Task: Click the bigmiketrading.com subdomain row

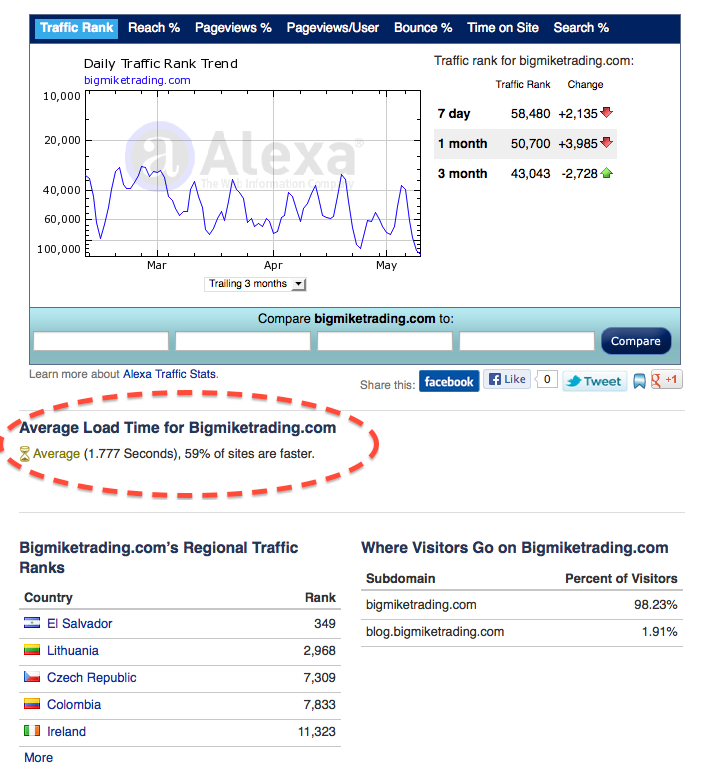Action: point(521,605)
